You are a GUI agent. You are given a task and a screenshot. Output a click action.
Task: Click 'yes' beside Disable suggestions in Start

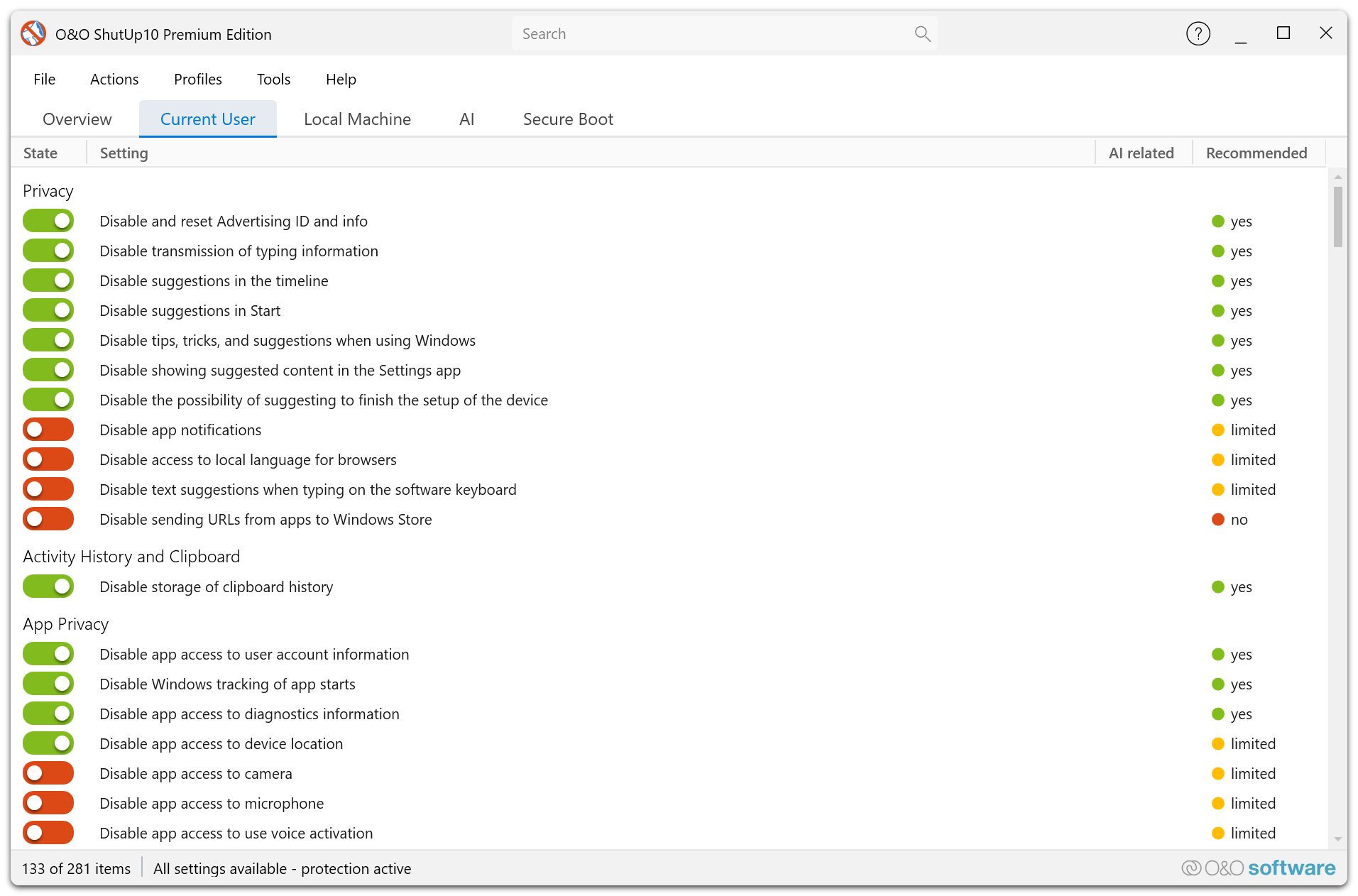coord(1241,310)
